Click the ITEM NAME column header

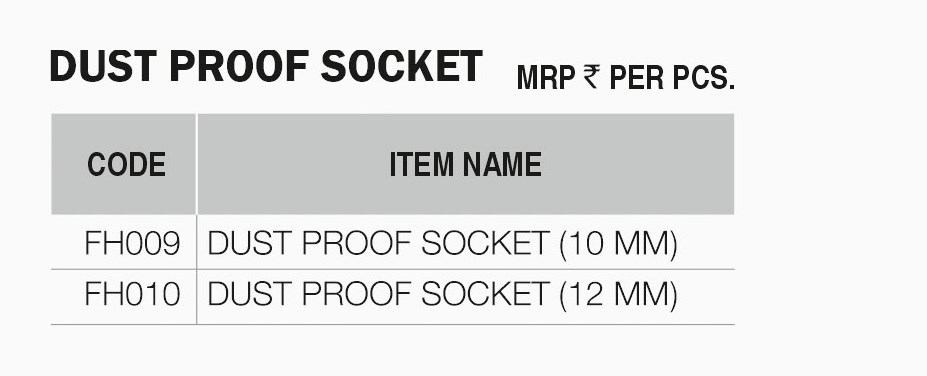click(x=465, y=164)
